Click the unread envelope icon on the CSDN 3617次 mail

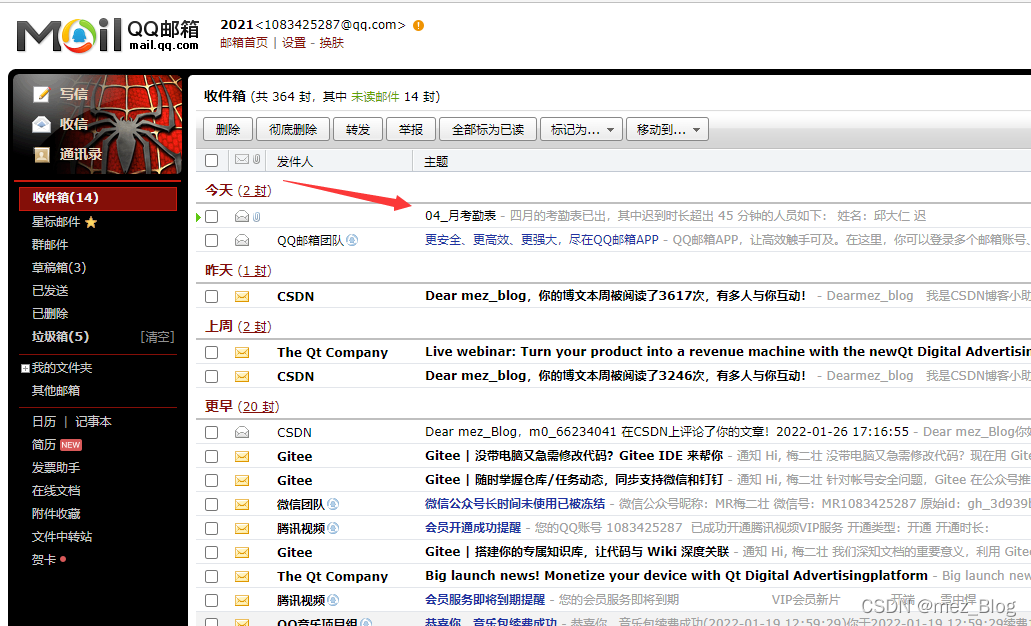pos(242,297)
